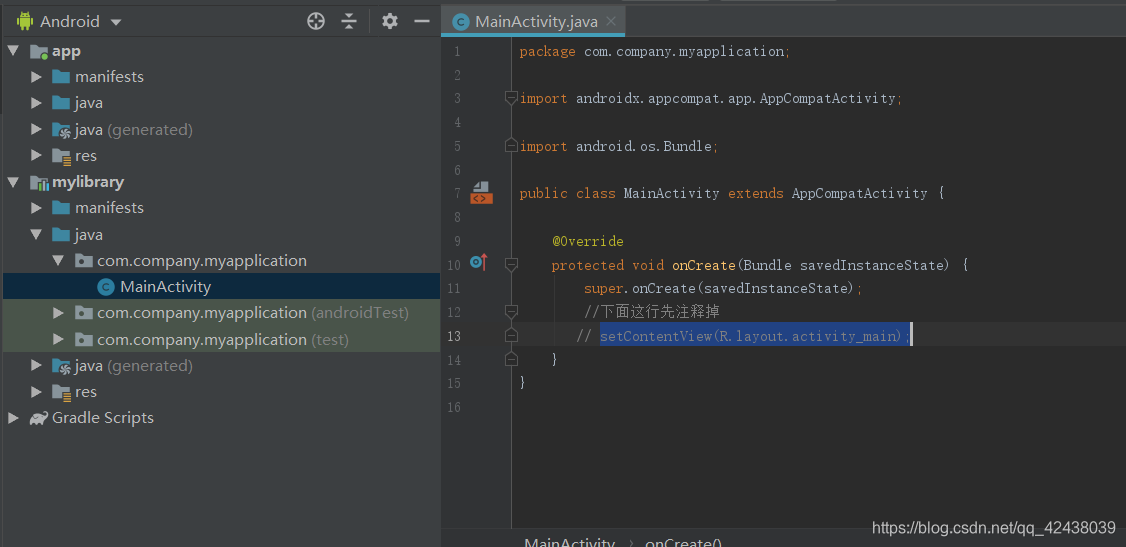Collapse java folder under mylibrary

pos(36,235)
